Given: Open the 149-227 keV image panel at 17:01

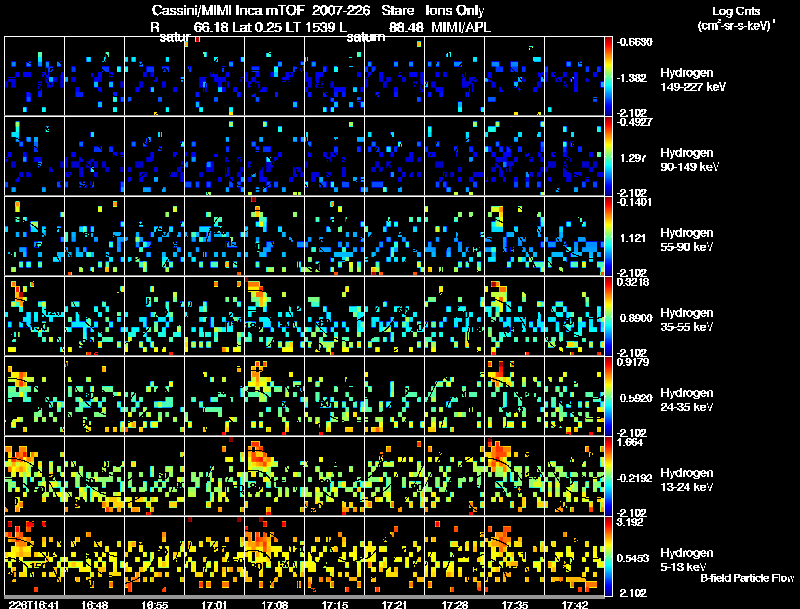Looking at the screenshot, I should pos(214,76).
